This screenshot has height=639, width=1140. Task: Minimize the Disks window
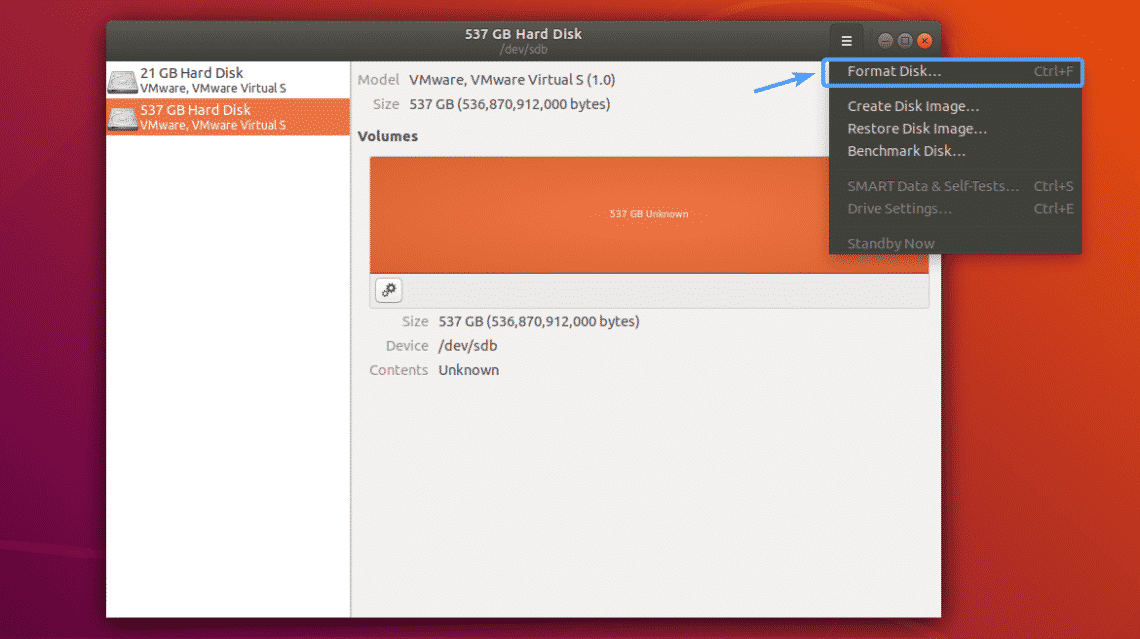point(885,41)
